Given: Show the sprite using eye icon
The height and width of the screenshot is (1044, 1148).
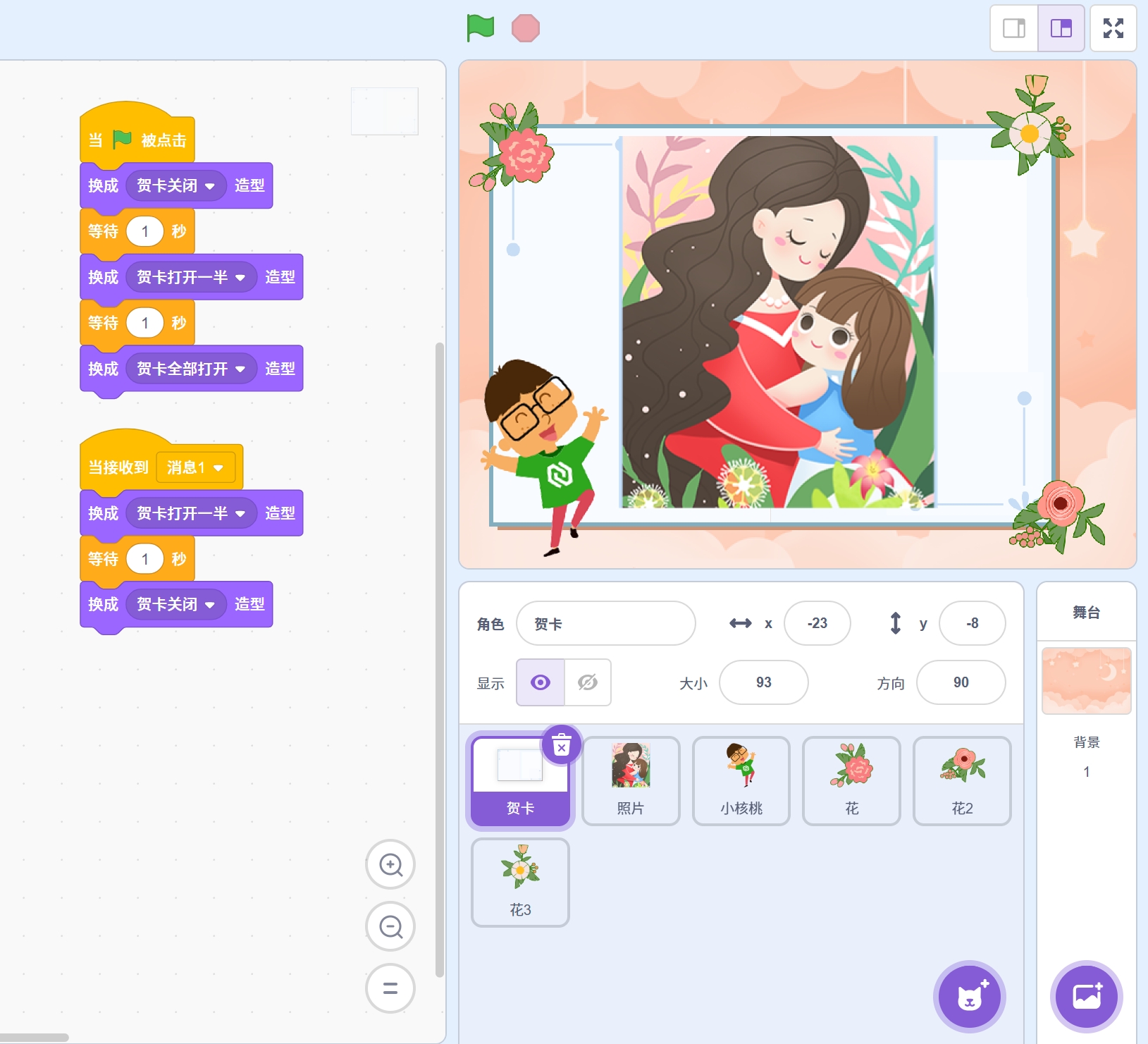Looking at the screenshot, I should (541, 682).
